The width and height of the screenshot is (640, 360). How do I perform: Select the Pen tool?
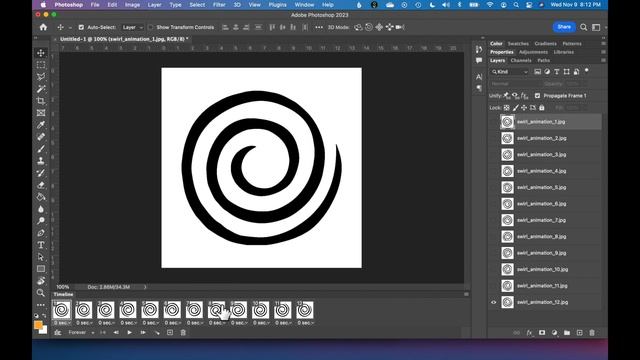(41, 233)
